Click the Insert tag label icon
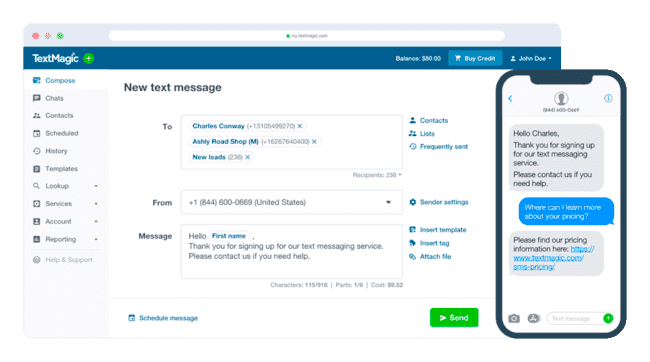 click(412, 243)
